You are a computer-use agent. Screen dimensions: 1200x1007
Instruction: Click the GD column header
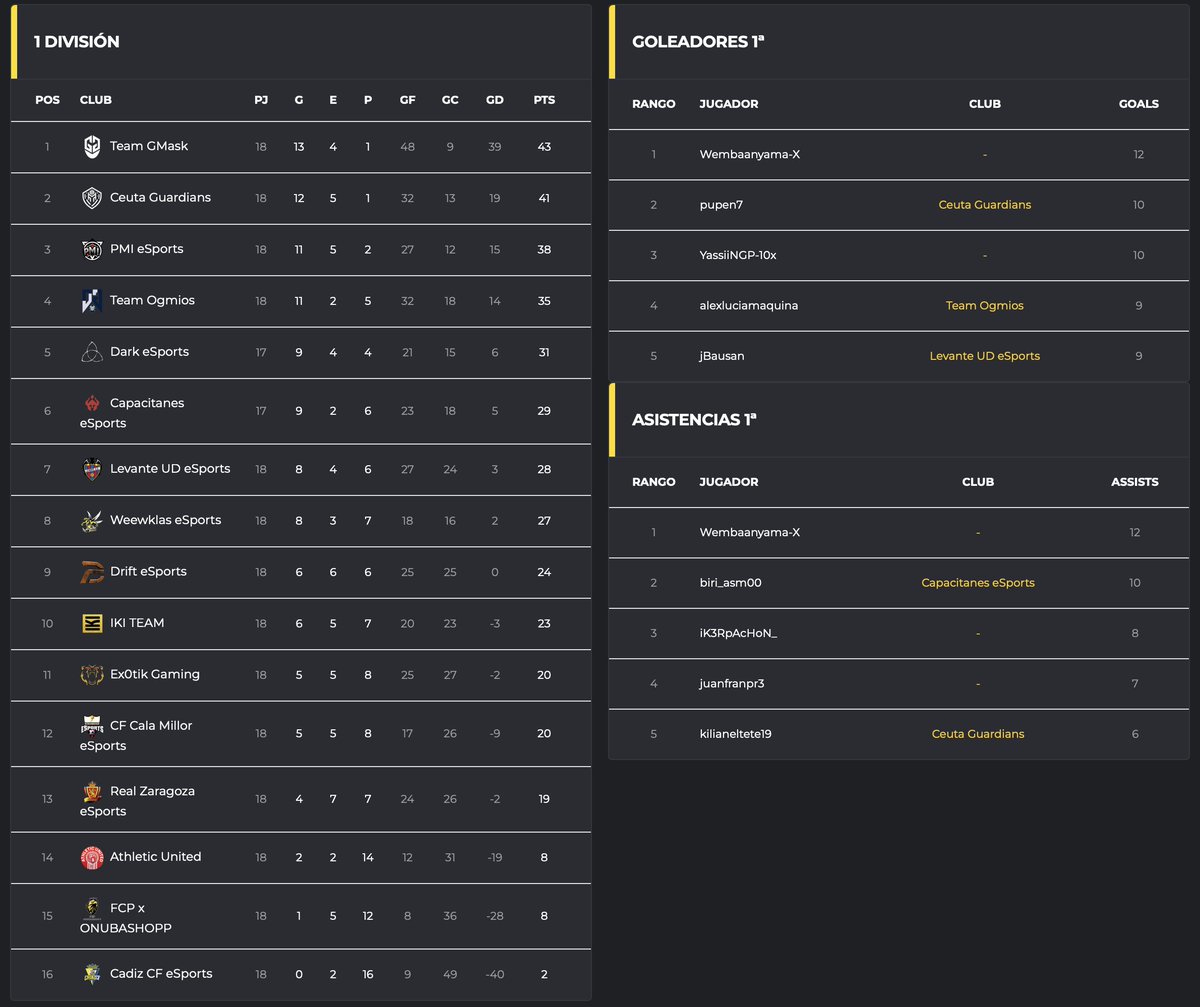[495, 100]
